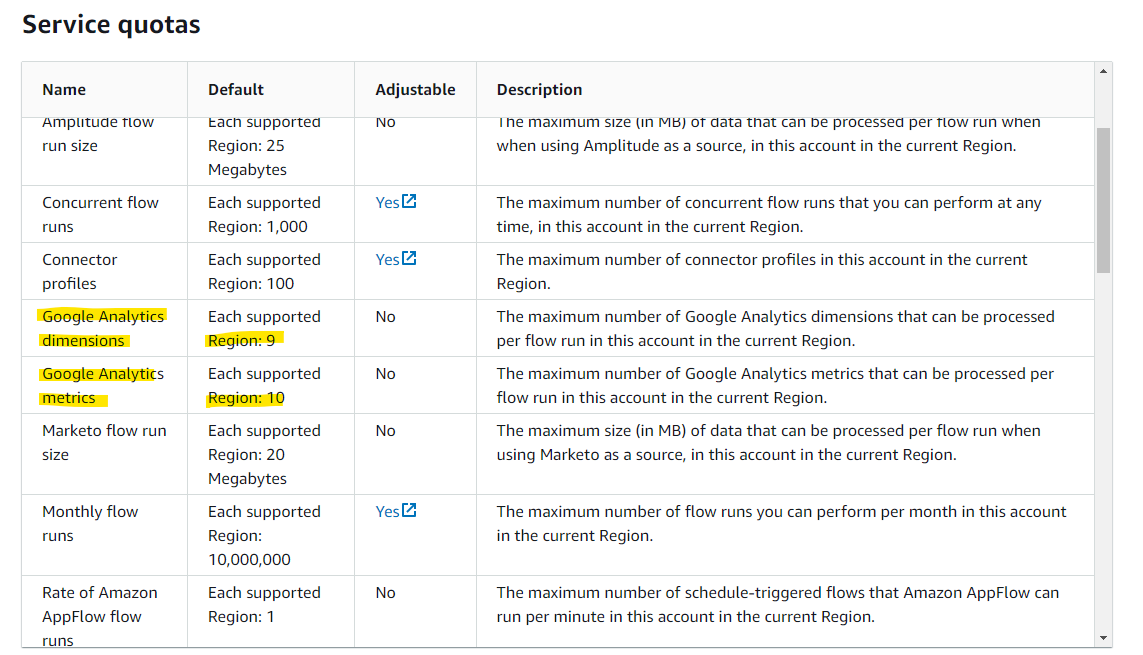
Task: Click the scrollbar up arrow
Action: point(1104,72)
